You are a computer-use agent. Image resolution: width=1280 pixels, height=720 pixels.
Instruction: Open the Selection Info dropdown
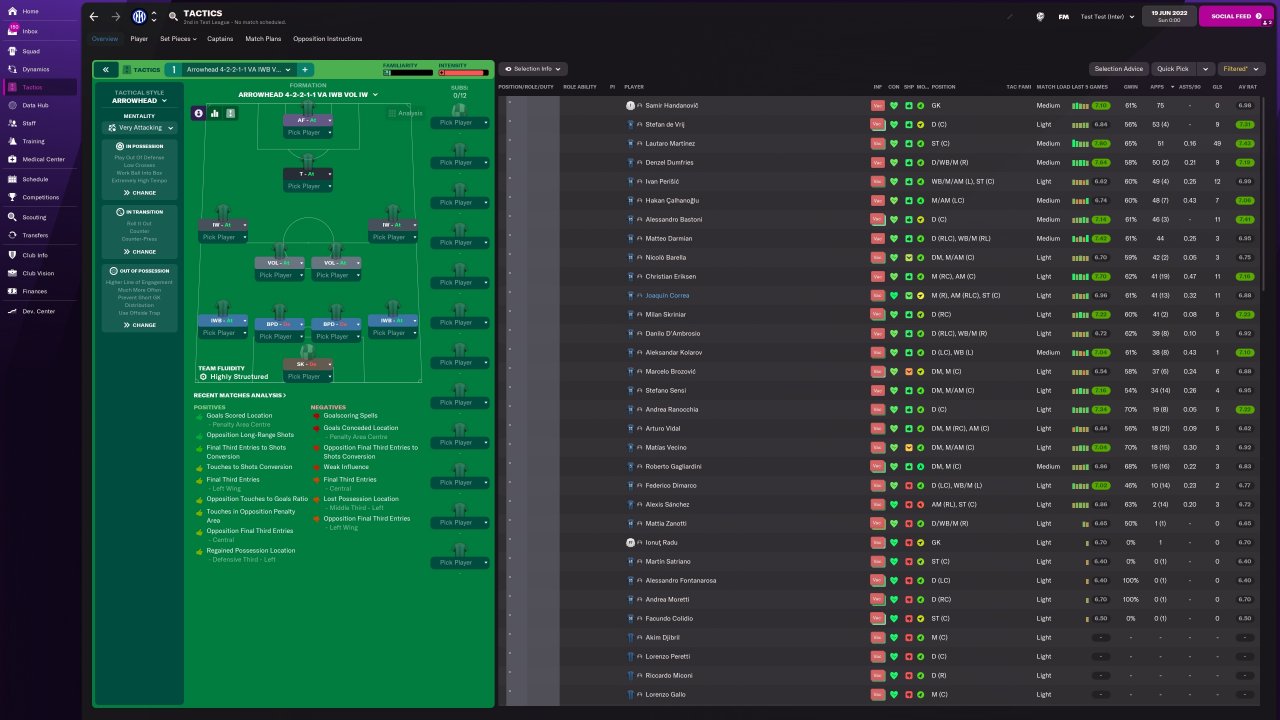pyautogui.click(x=534, y=69)
